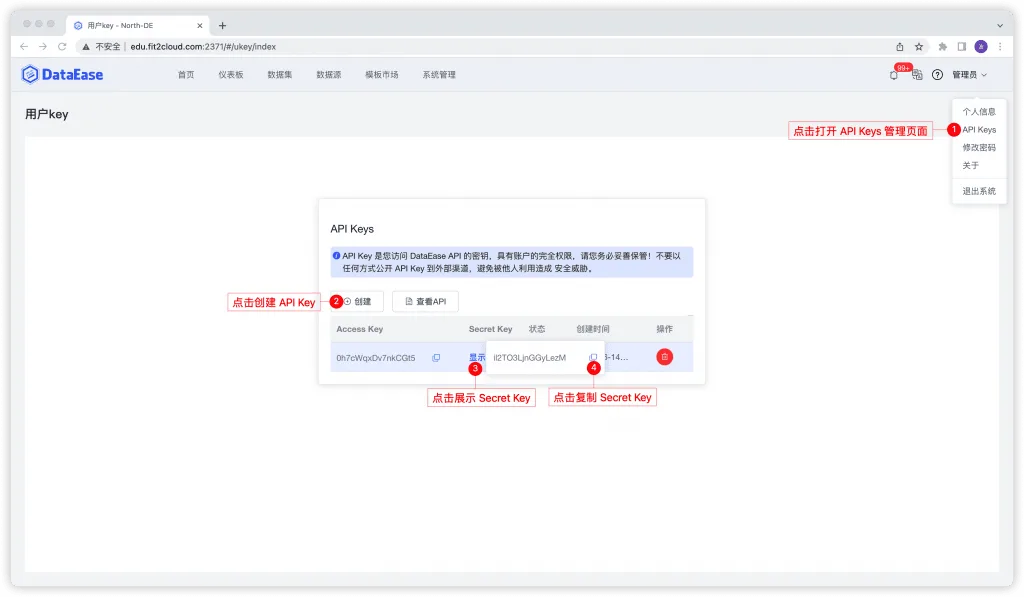Click the 查看API button
This screenshot has height=597, width=1024.
coord(425,301)
